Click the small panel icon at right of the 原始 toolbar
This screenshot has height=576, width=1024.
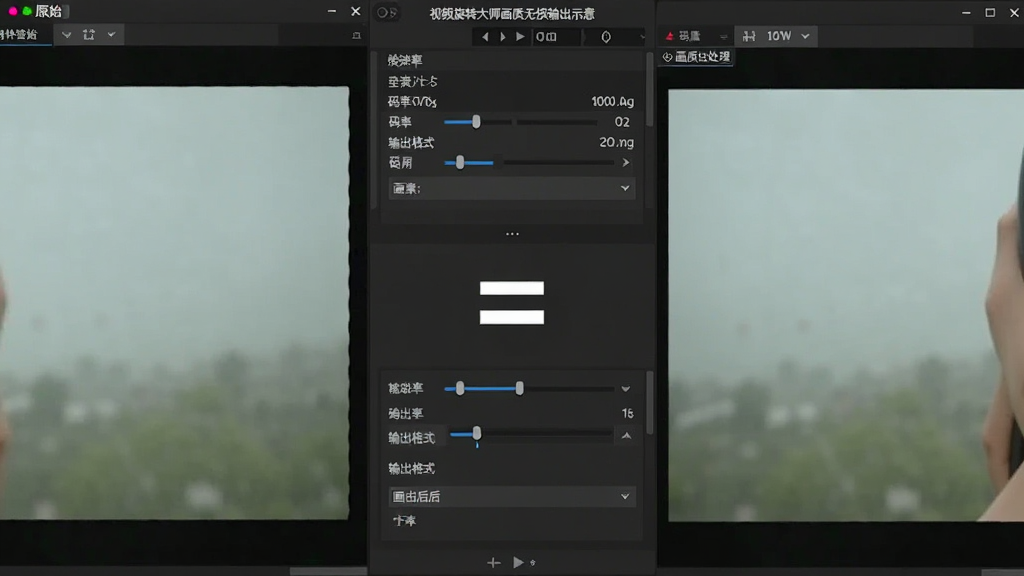click(357, 35)
